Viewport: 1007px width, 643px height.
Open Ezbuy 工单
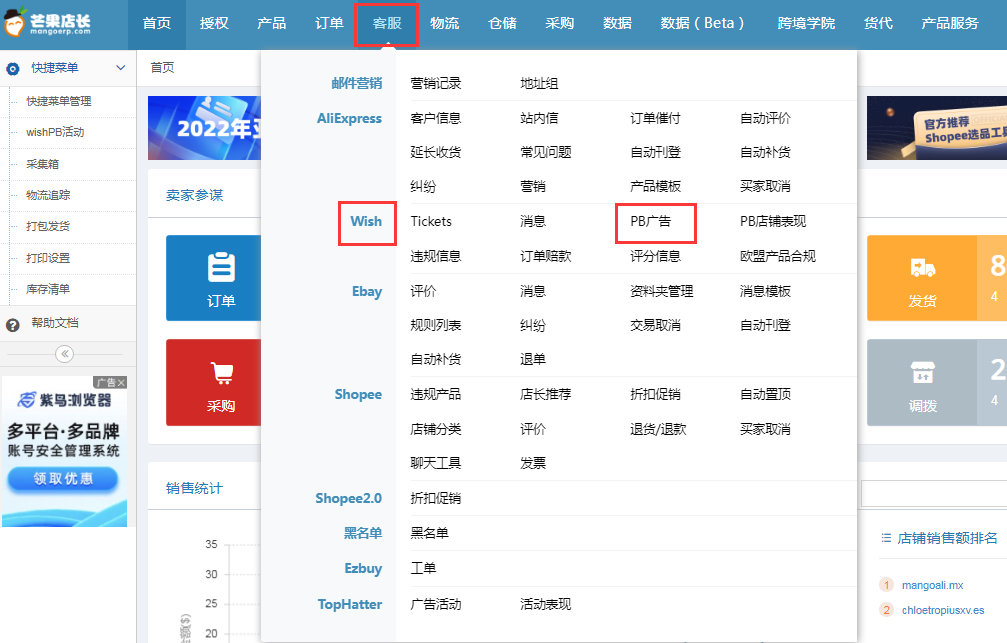click(x=423, y=568)
